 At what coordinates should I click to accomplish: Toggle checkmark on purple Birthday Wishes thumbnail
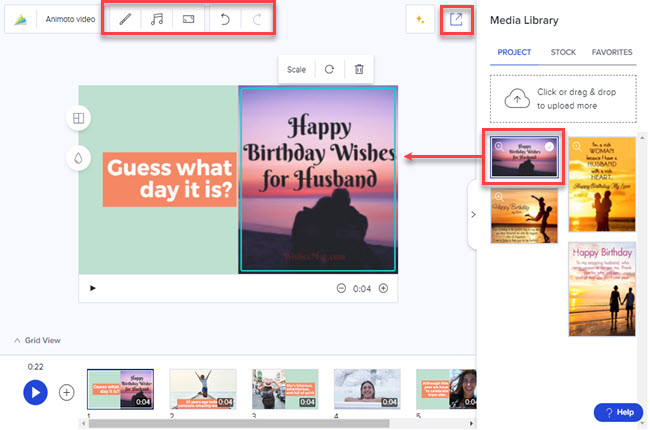(x=549, y=146)
